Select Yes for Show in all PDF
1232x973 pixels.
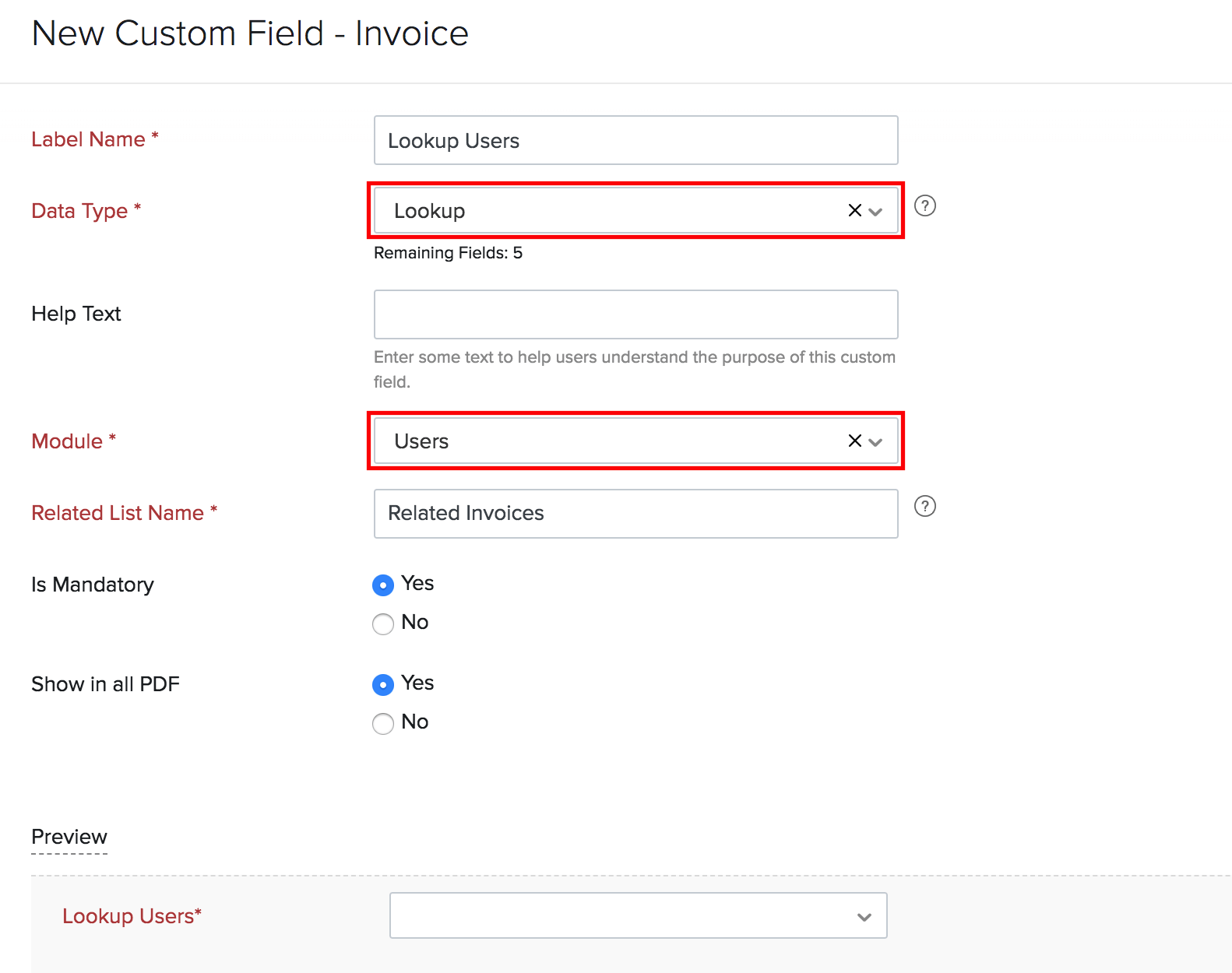383,684
